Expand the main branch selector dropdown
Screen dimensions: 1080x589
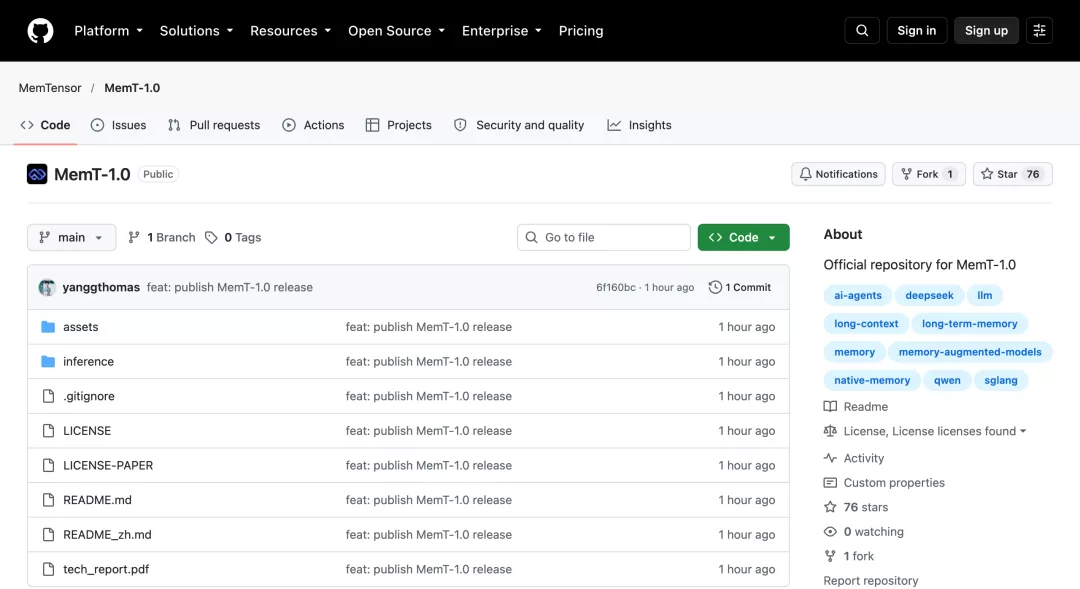(72, 237)
